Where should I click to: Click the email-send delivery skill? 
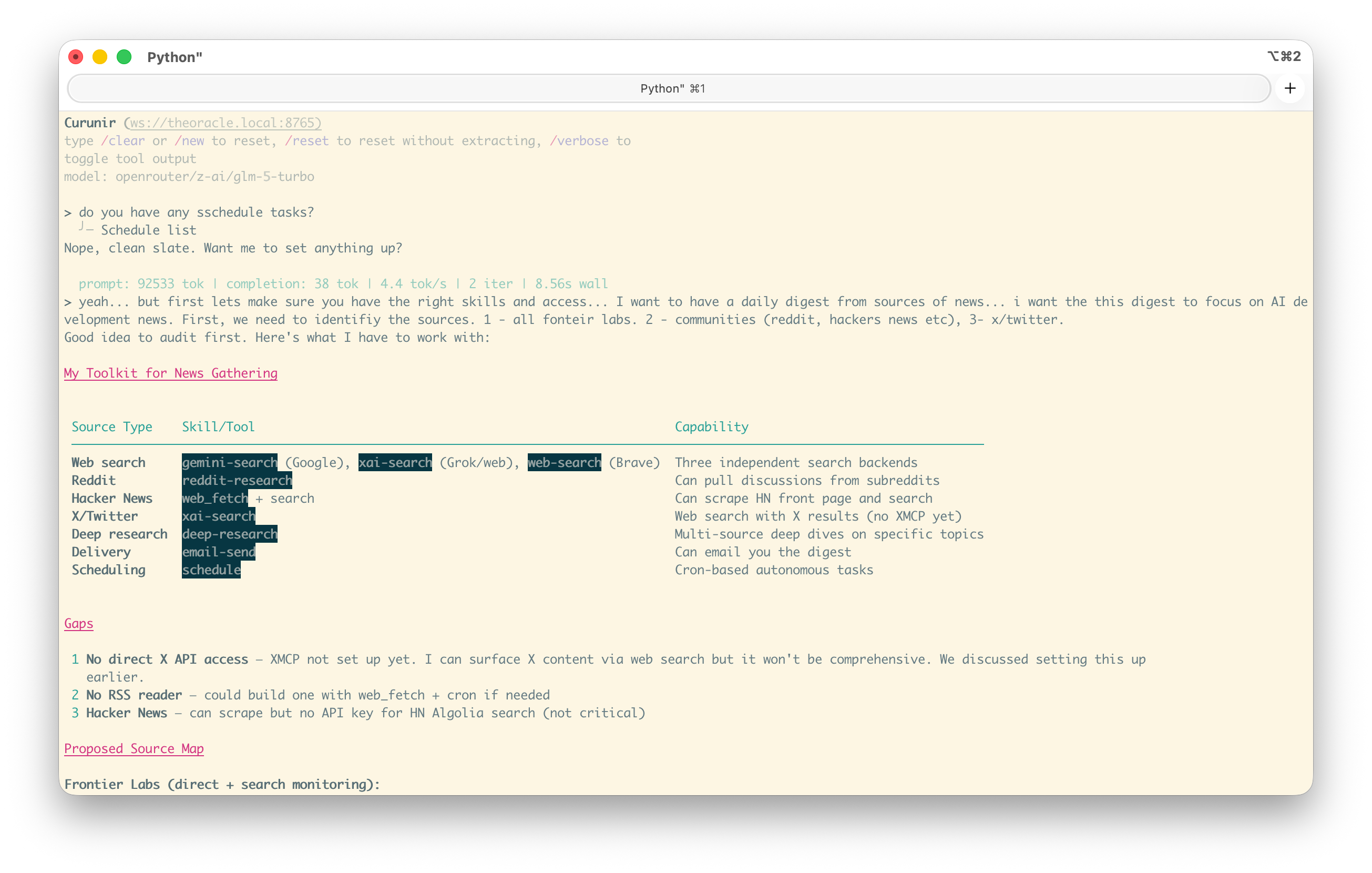[218, 552]
